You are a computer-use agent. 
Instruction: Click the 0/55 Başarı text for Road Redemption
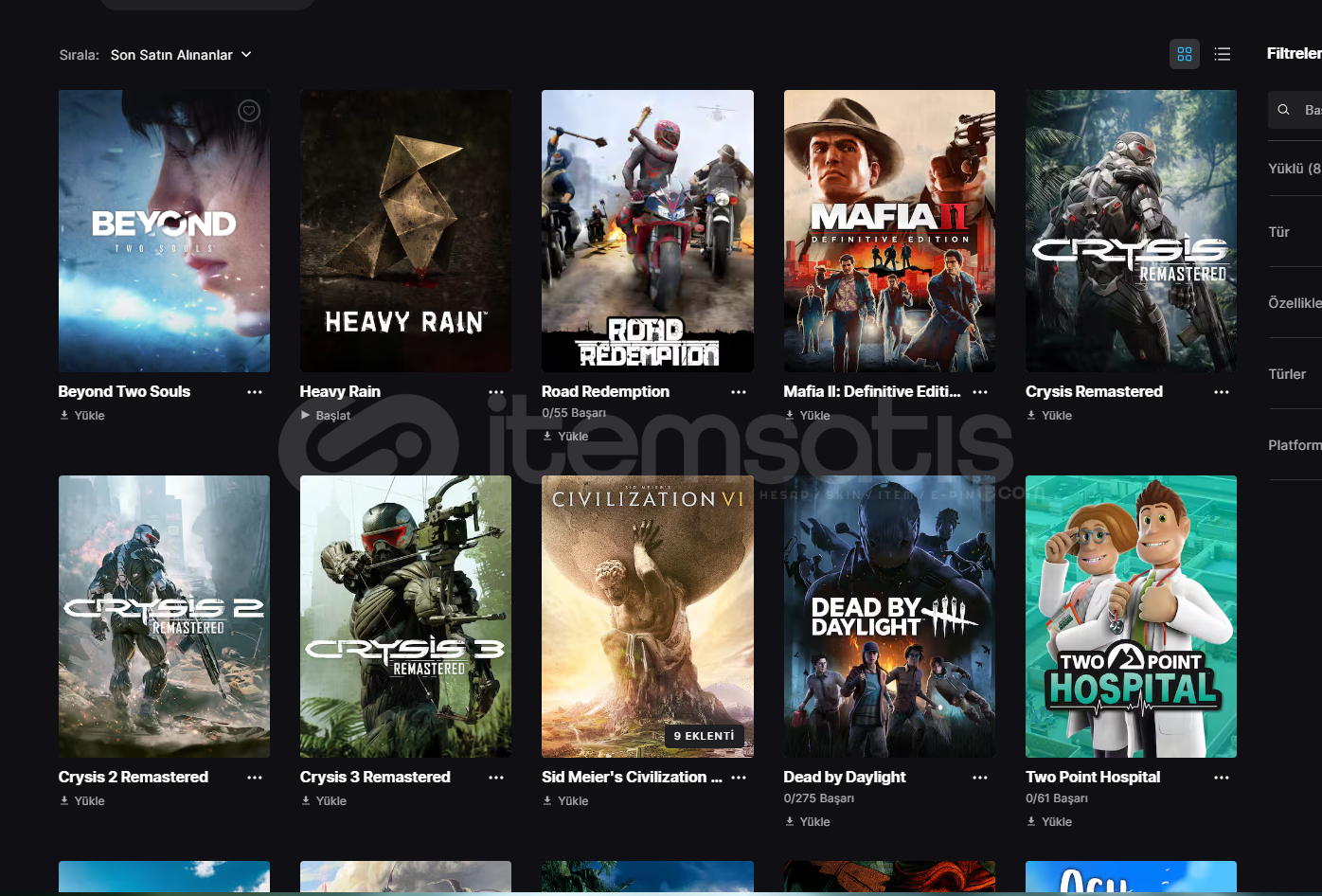pos(574,413)
